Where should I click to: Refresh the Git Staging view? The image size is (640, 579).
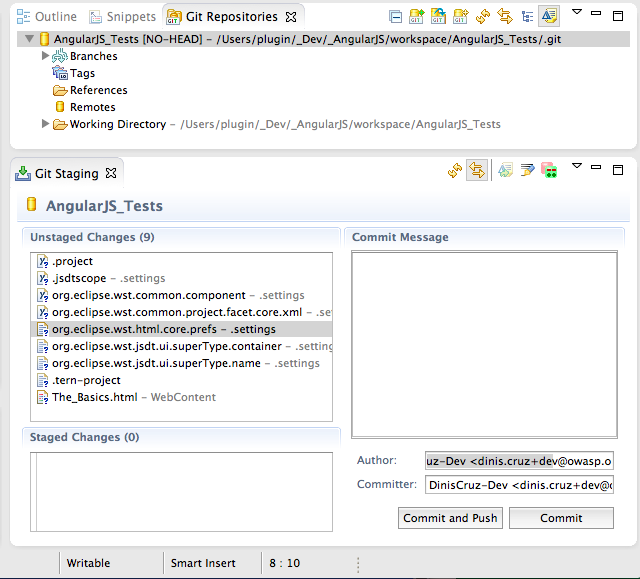(455, 172)
